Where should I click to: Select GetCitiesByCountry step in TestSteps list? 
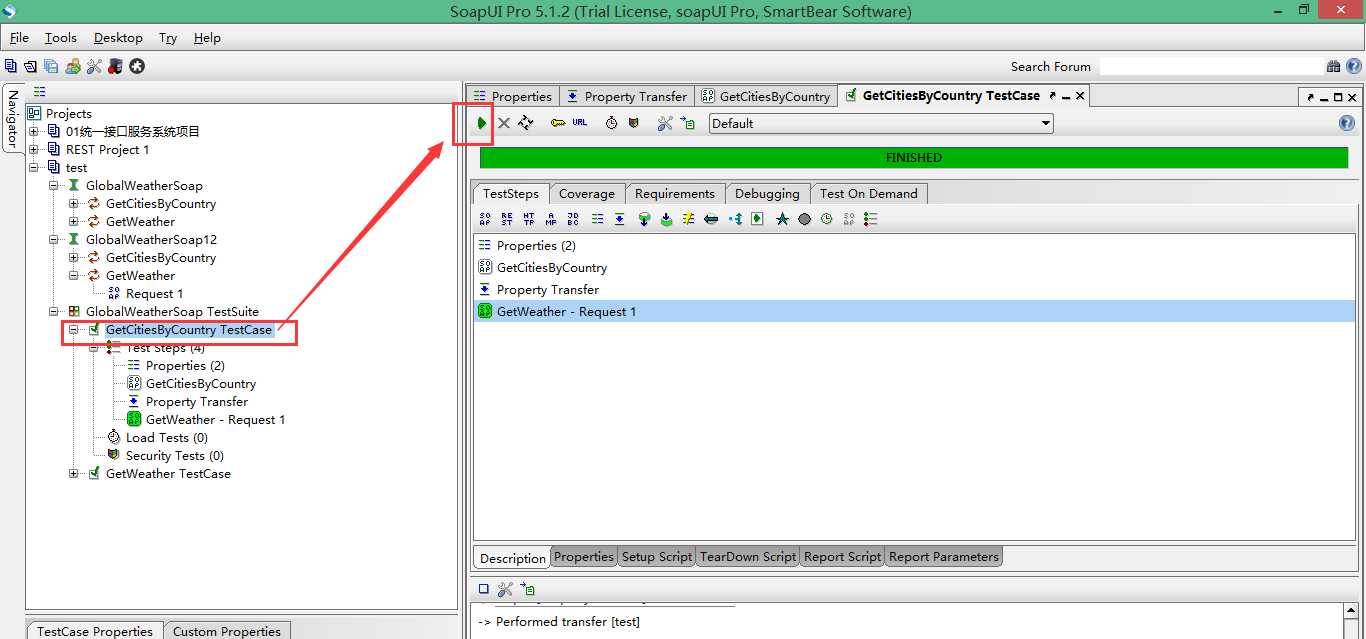(914, 268)
